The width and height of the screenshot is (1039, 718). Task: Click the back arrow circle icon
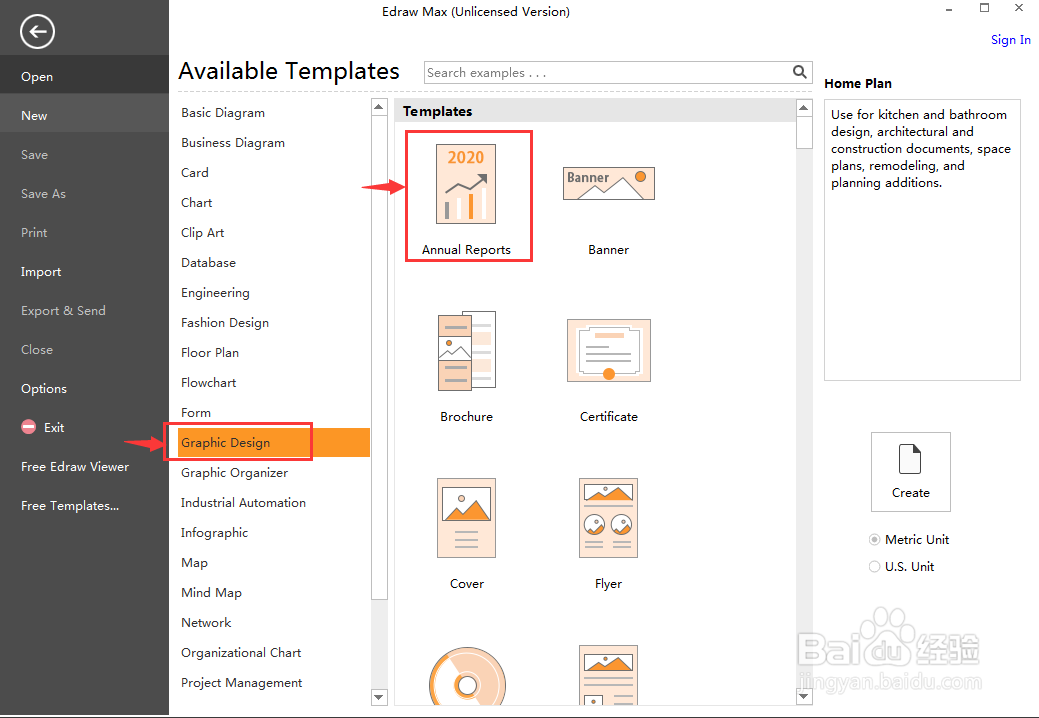(37, 31)
